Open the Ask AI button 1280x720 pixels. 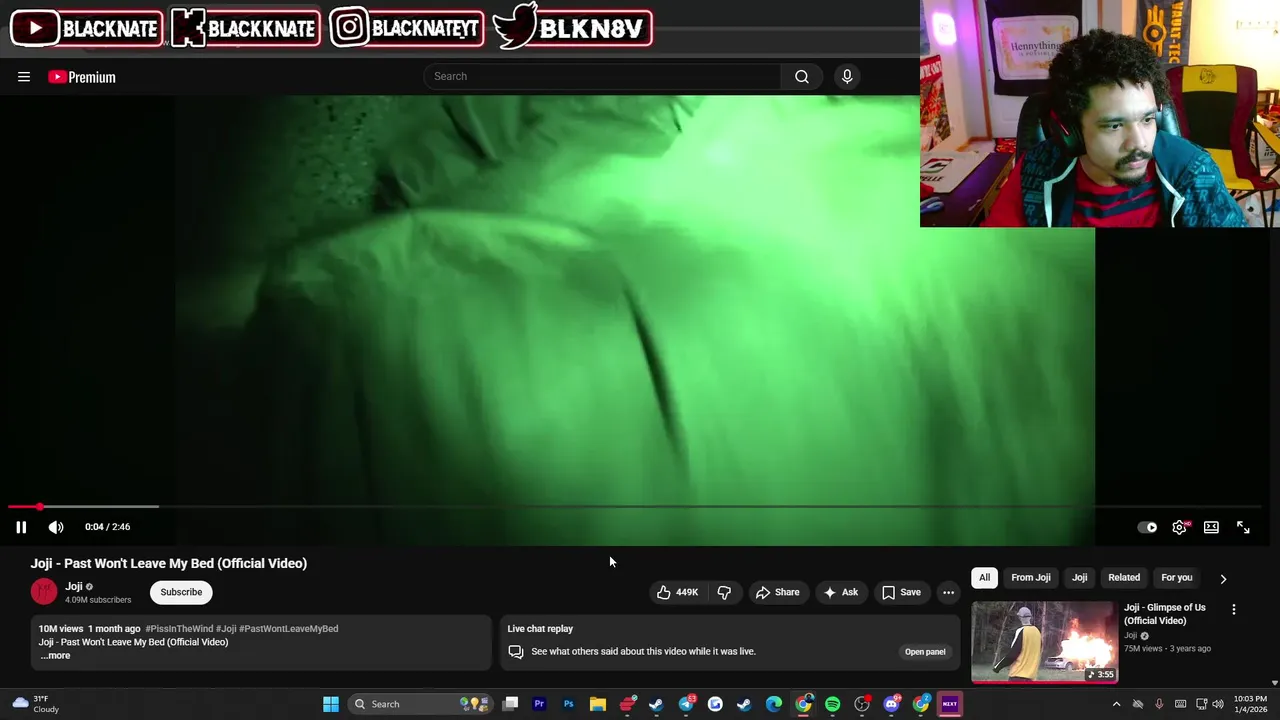tap(840, 592)
